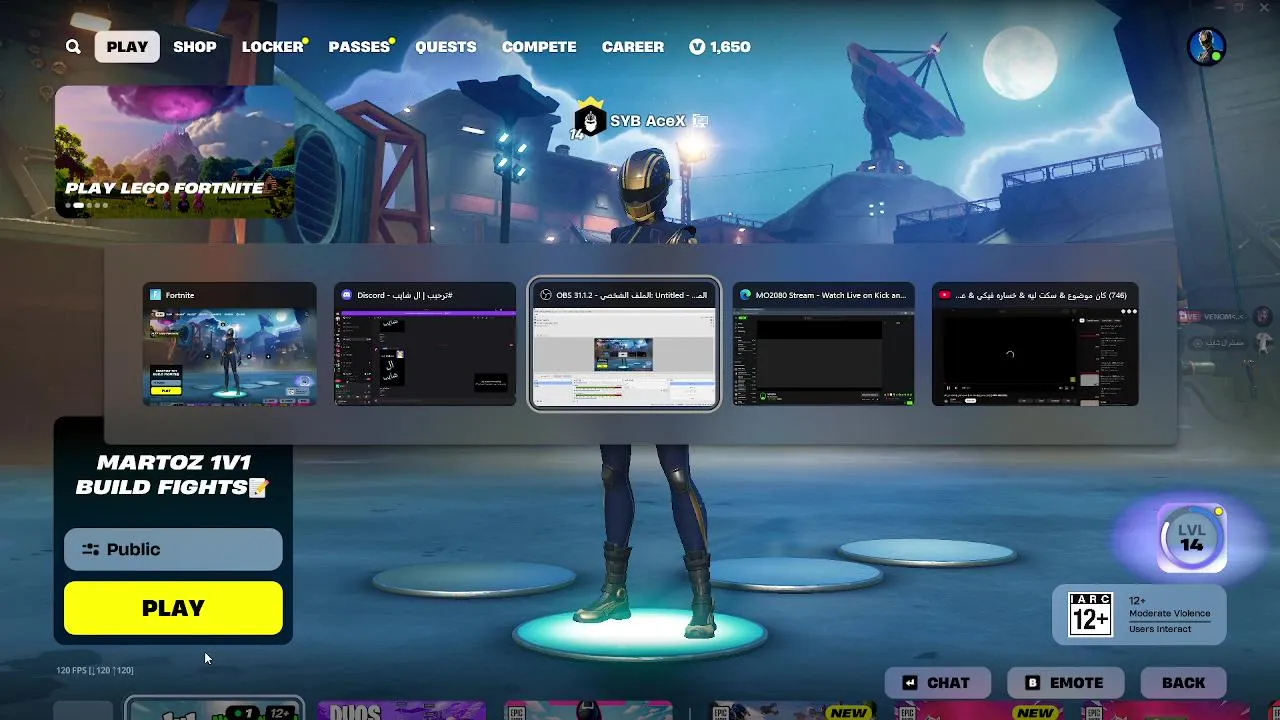Click the EMOTE button
This screenshot has width=1280, height=720.
click(x=1065, y=683)
